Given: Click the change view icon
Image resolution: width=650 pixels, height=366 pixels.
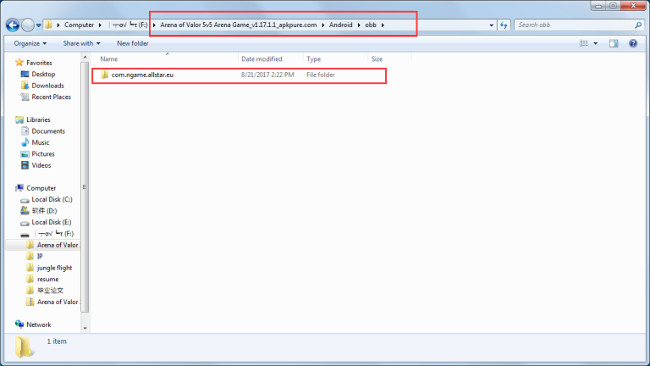Looking at the screenshot, I should (x=584, y=44).
